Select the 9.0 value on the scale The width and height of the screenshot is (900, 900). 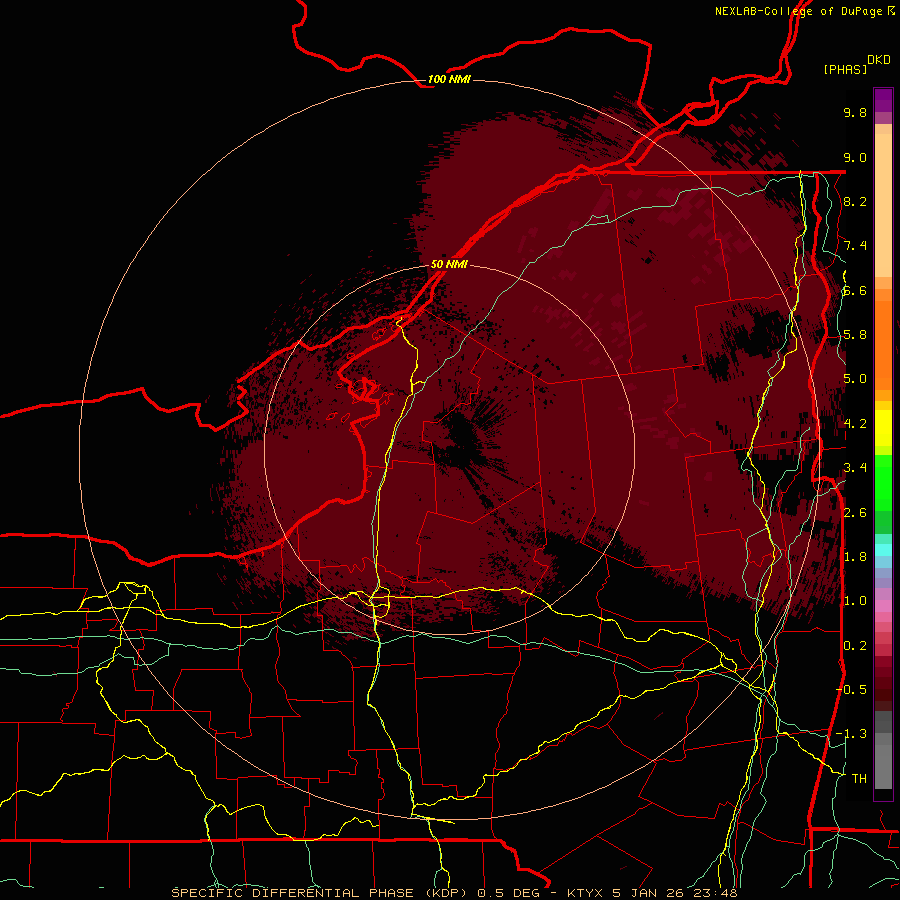(855, 157)
